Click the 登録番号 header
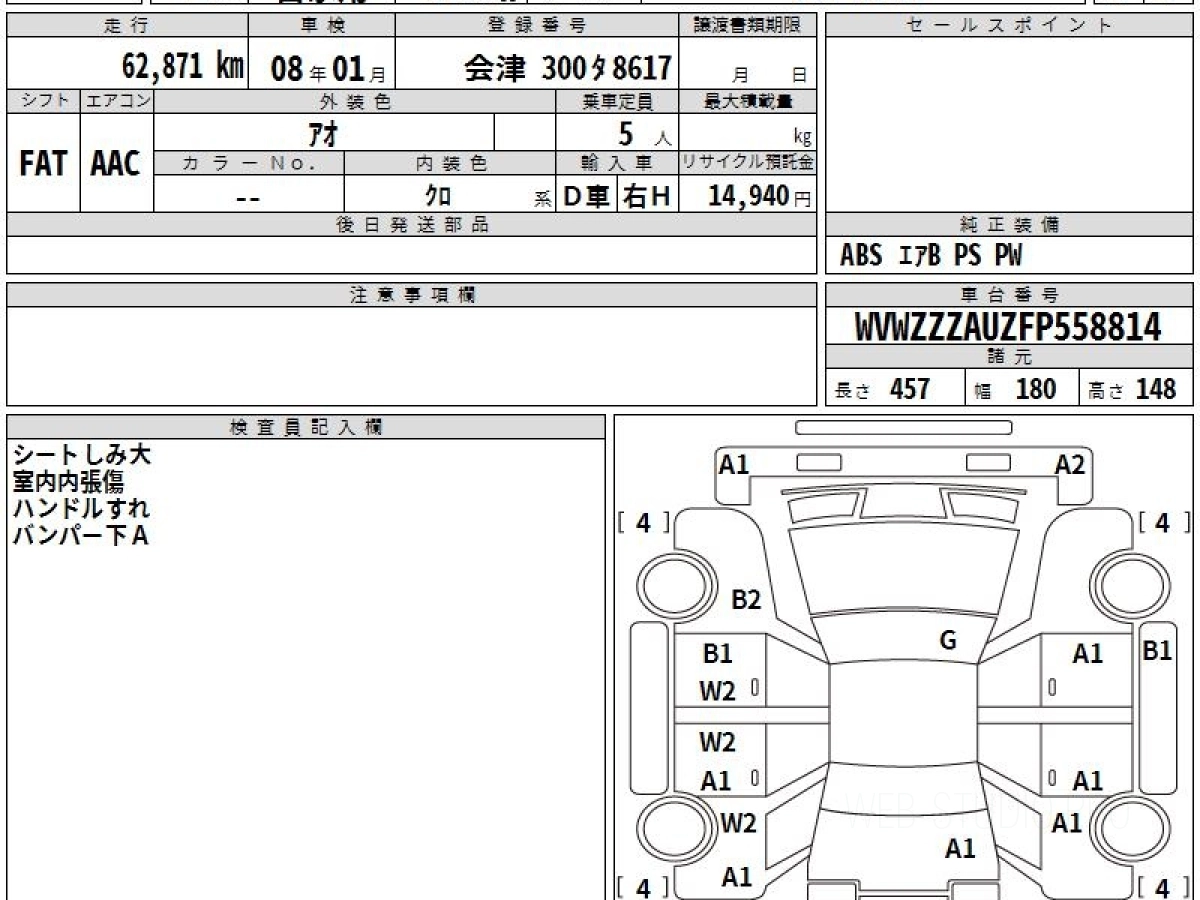This screenshot has height=900, width=1200. (538, 26)
